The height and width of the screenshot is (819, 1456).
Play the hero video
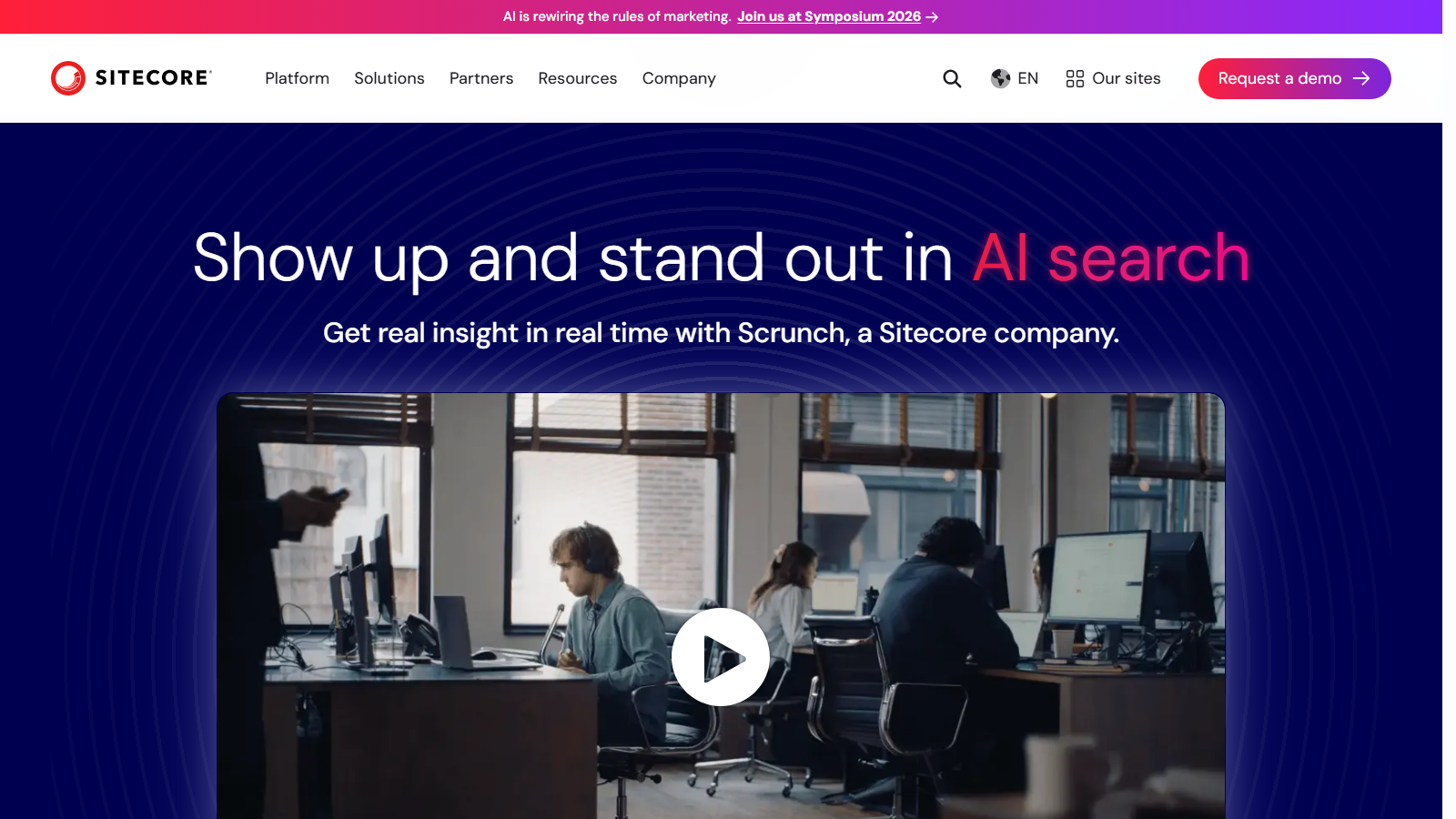[x=721, y=657]
